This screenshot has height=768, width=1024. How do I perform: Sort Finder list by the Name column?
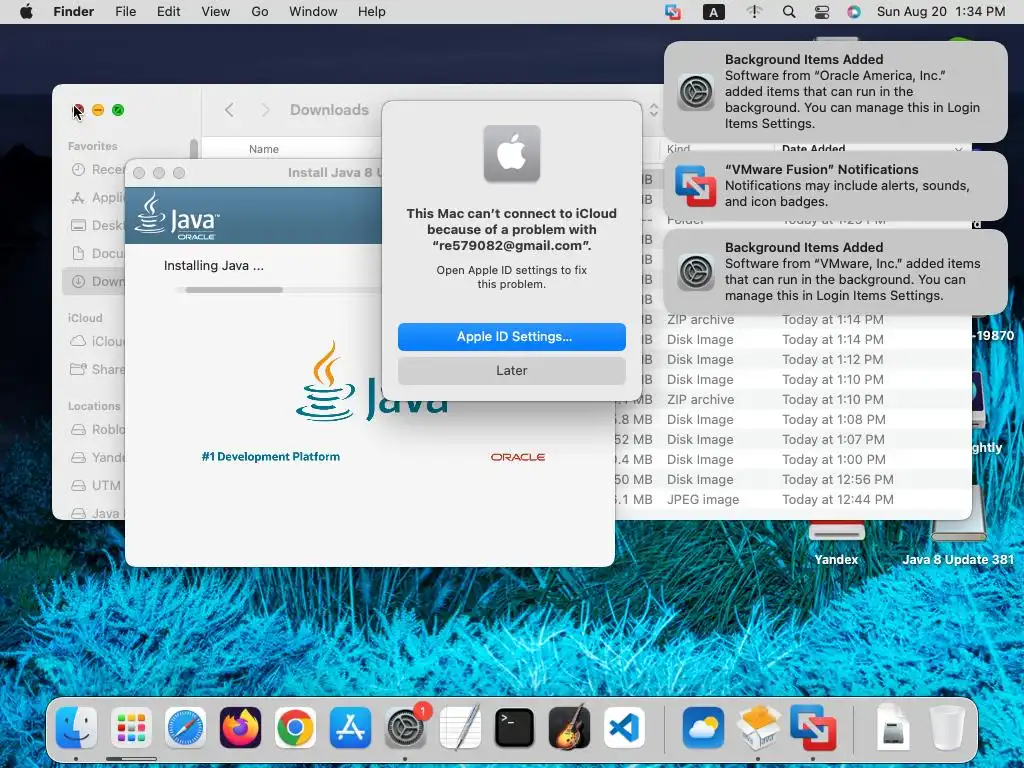[263, 150]
